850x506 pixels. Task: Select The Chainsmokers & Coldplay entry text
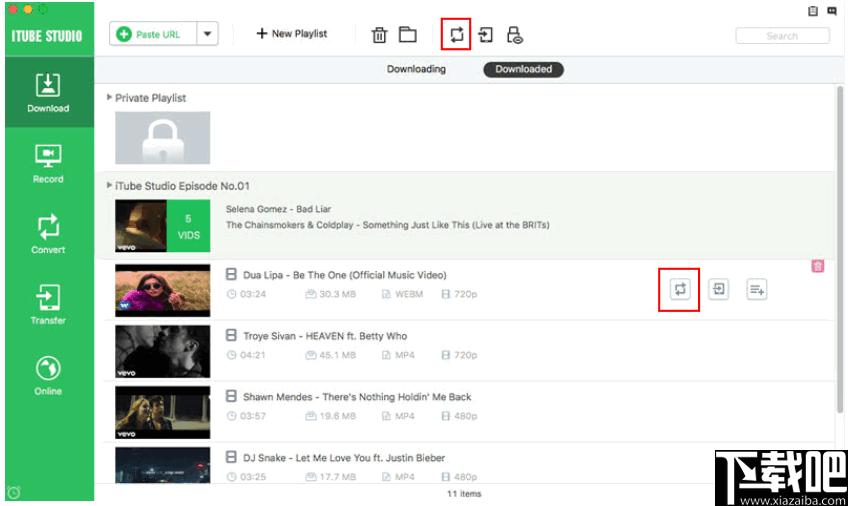click(x=388, y=225)
